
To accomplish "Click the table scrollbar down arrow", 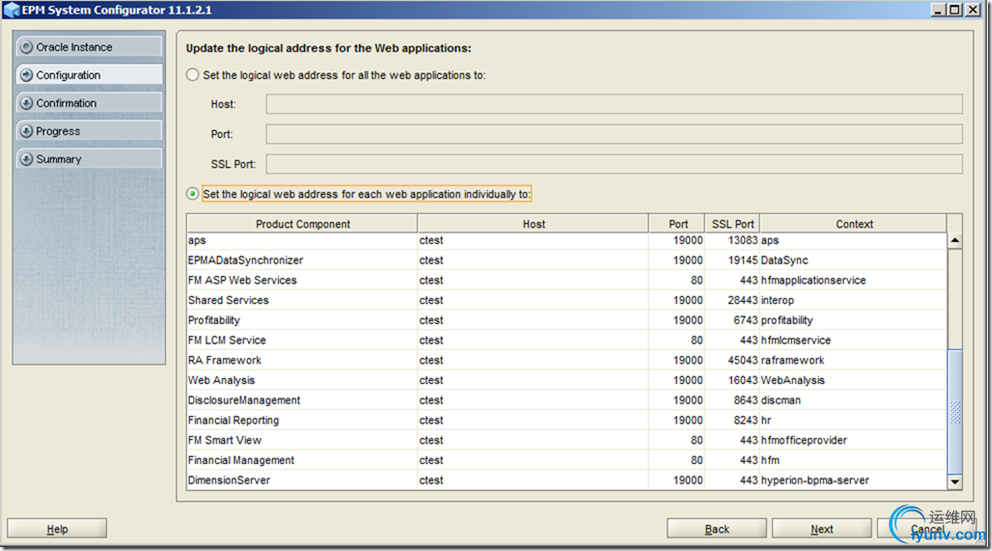I will coord(955,481).
